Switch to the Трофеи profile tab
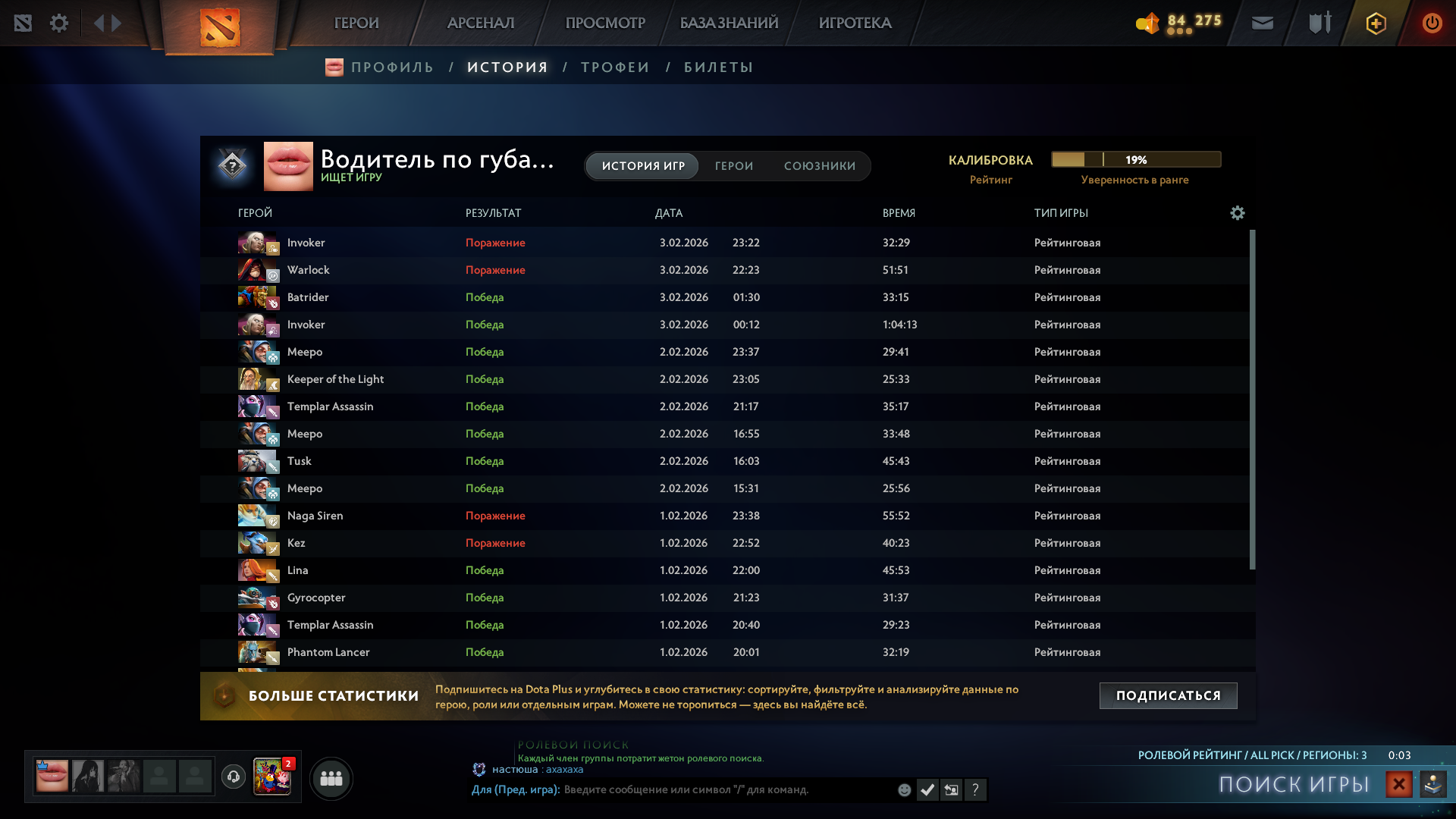Screen dimensions: 1456x819 [615, 67]
